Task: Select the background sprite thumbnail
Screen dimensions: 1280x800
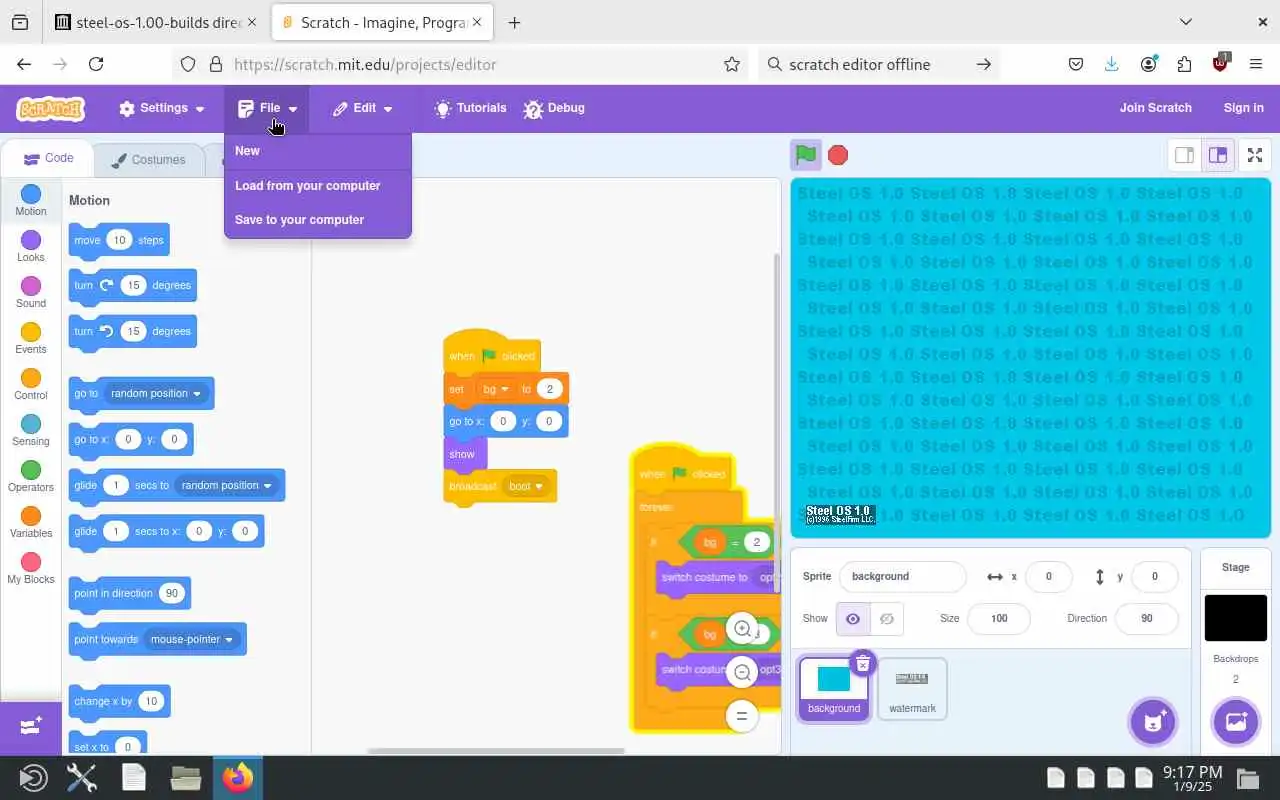Action: tap(833, 688)
